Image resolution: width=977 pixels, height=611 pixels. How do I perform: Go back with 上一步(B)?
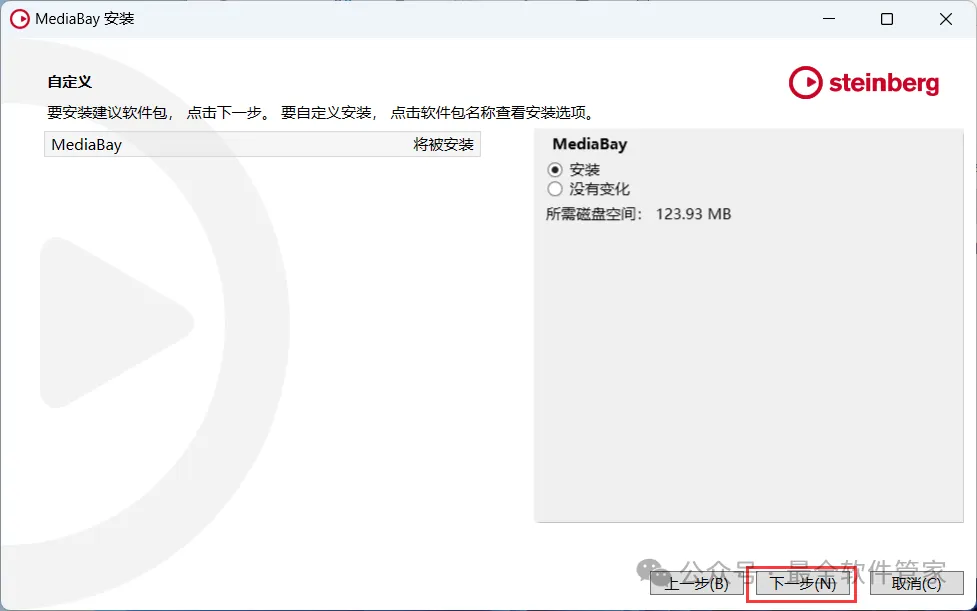(697, 584)
